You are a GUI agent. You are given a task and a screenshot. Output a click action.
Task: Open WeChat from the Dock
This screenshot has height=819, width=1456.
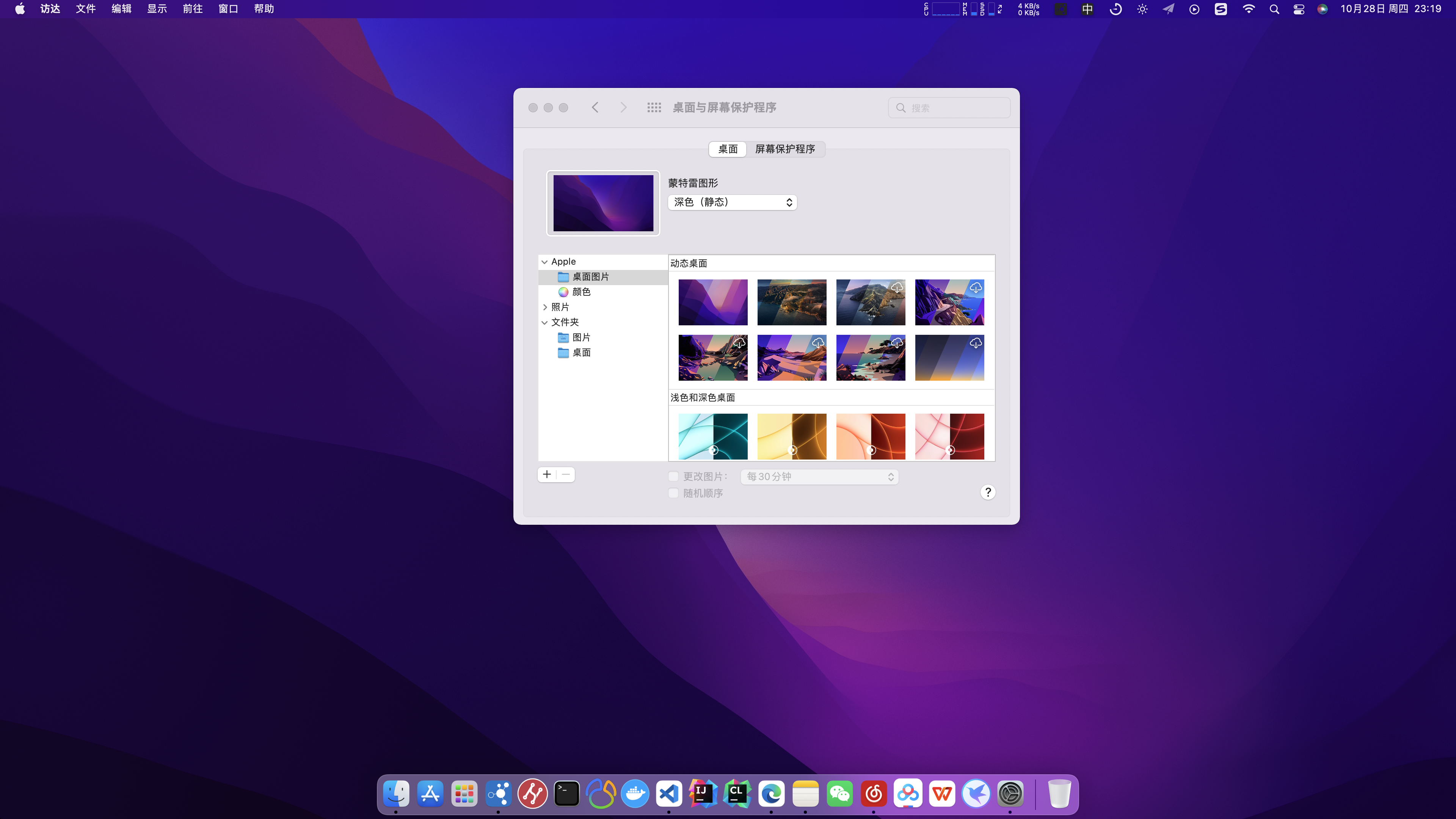point(839,794)
